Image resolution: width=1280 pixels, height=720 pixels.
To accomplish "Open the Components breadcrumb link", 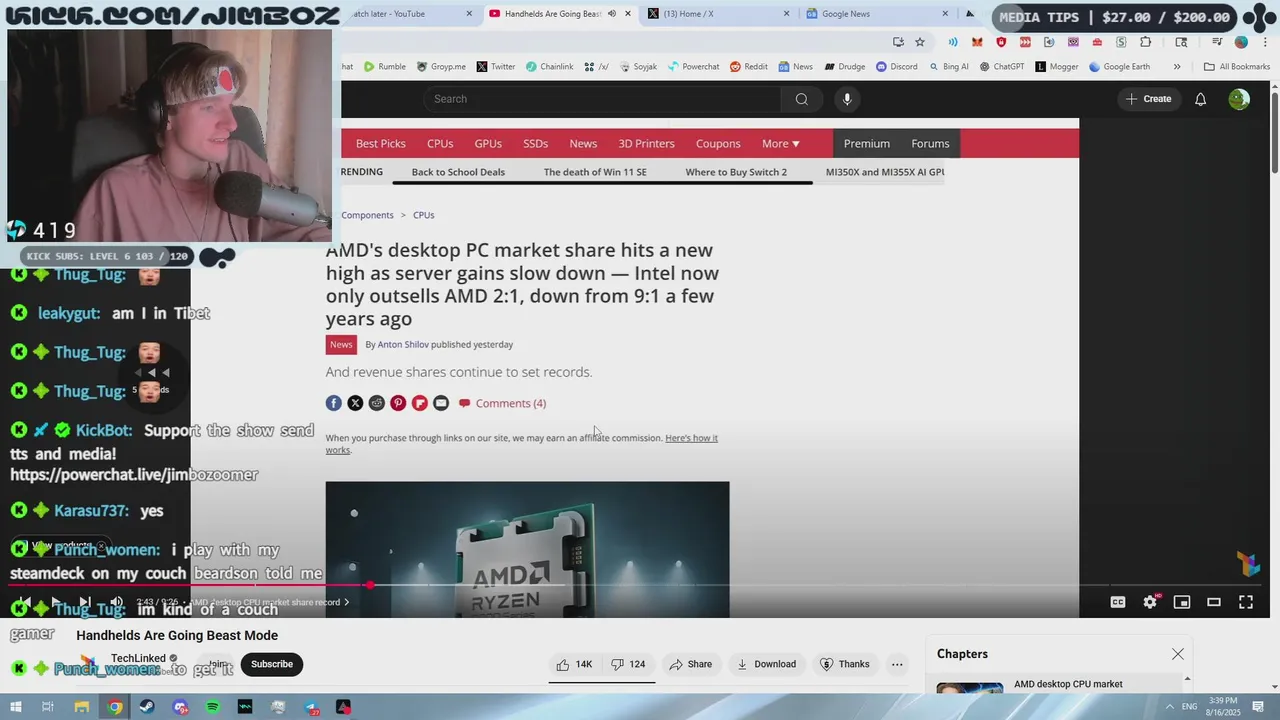I will [367, 215].
